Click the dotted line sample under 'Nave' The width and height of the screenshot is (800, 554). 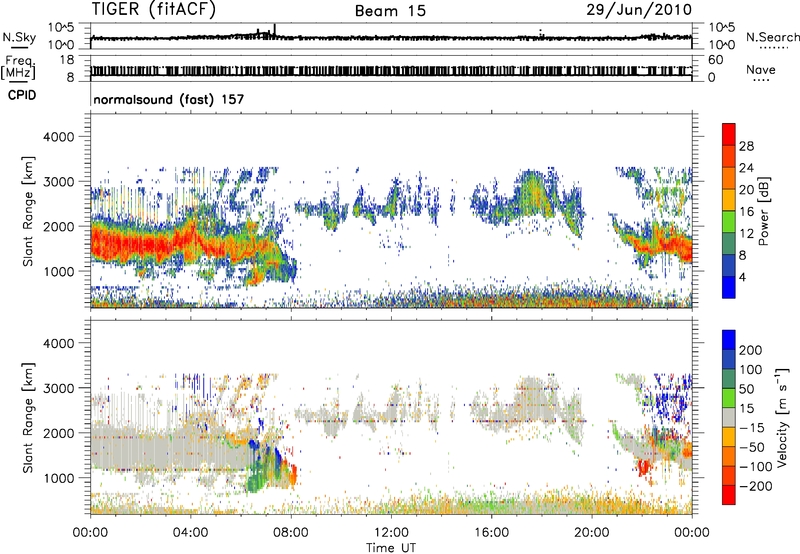761,80
